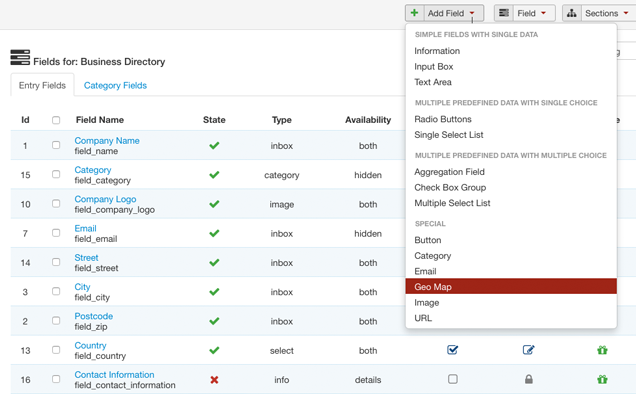The width and height of the screenshot is (636, 394).
Task: Tick the checkbox for Company Logo row
Action: pos(56,203)
